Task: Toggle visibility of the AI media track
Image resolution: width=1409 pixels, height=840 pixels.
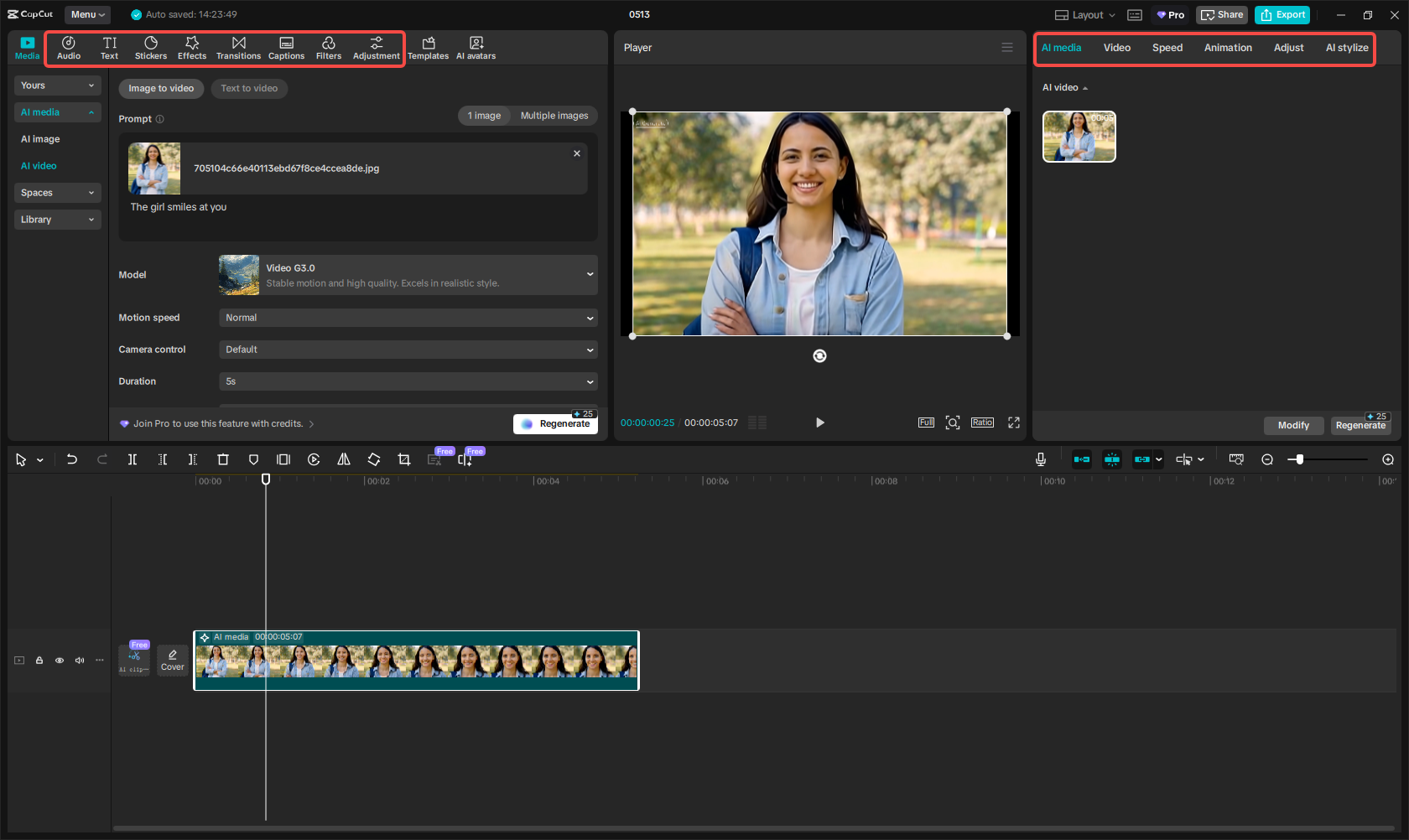Action: coord(59,661)
